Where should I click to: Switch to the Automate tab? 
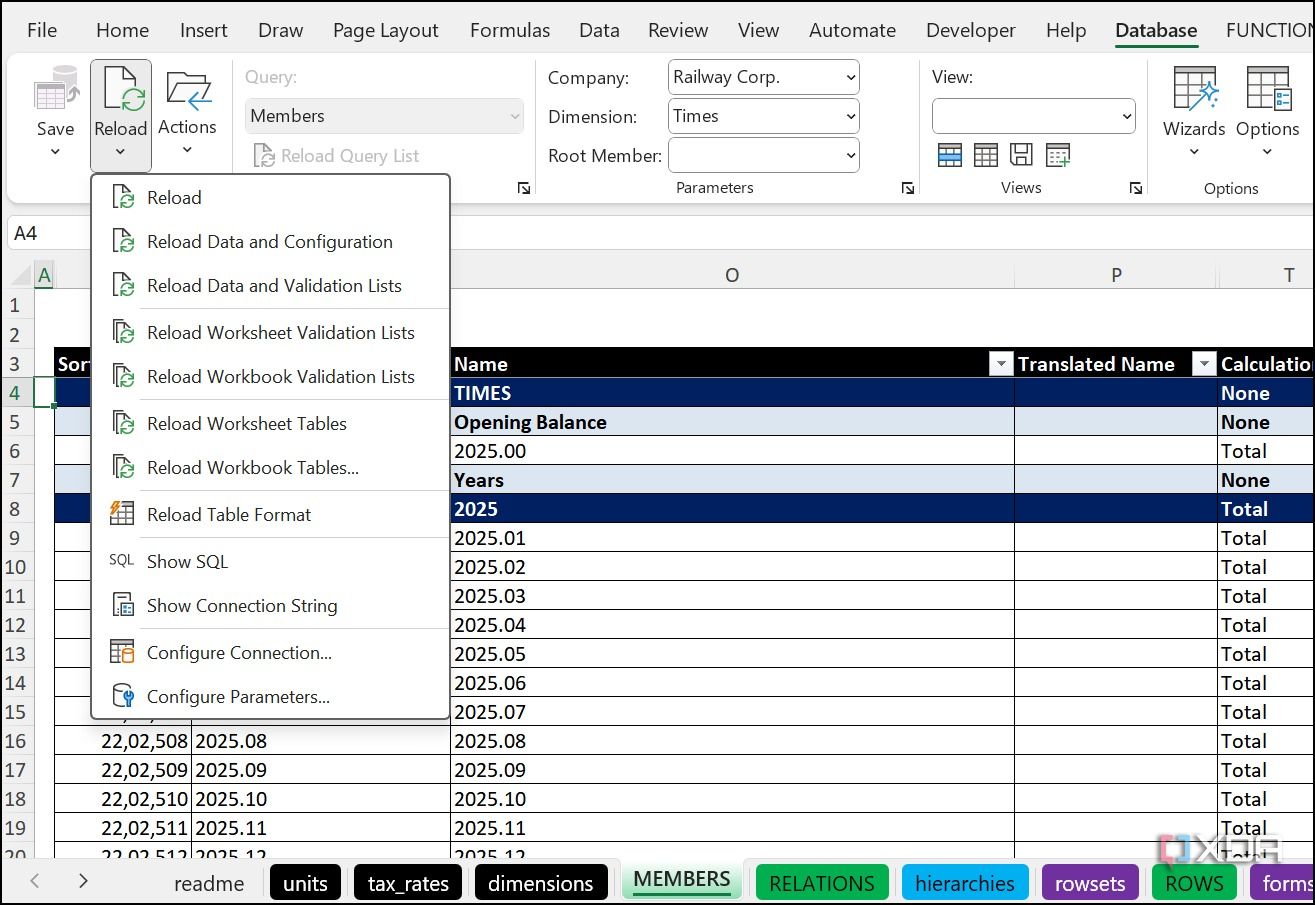point(852,30)
